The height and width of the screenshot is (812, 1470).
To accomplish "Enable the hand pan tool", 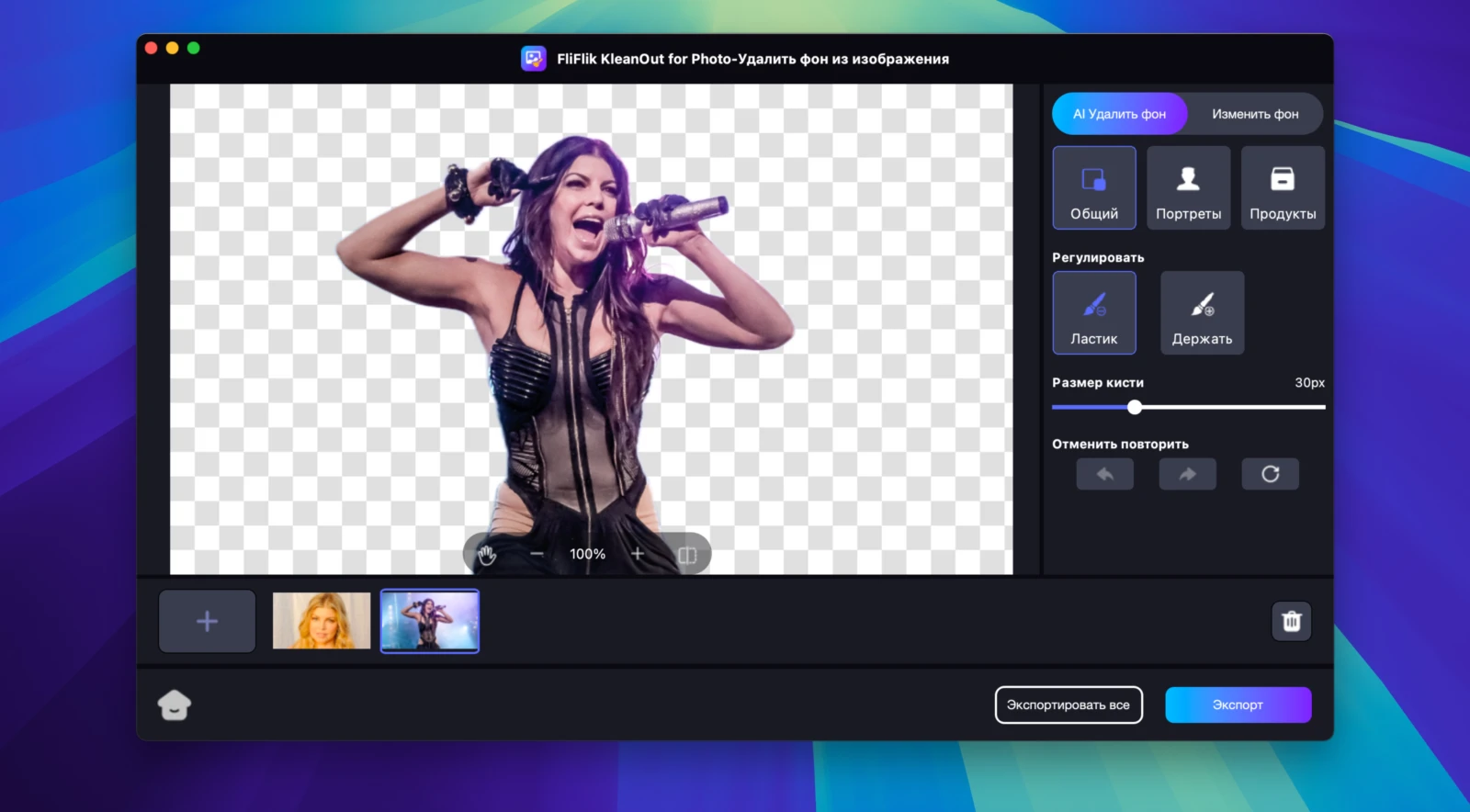I will (487, 554).
